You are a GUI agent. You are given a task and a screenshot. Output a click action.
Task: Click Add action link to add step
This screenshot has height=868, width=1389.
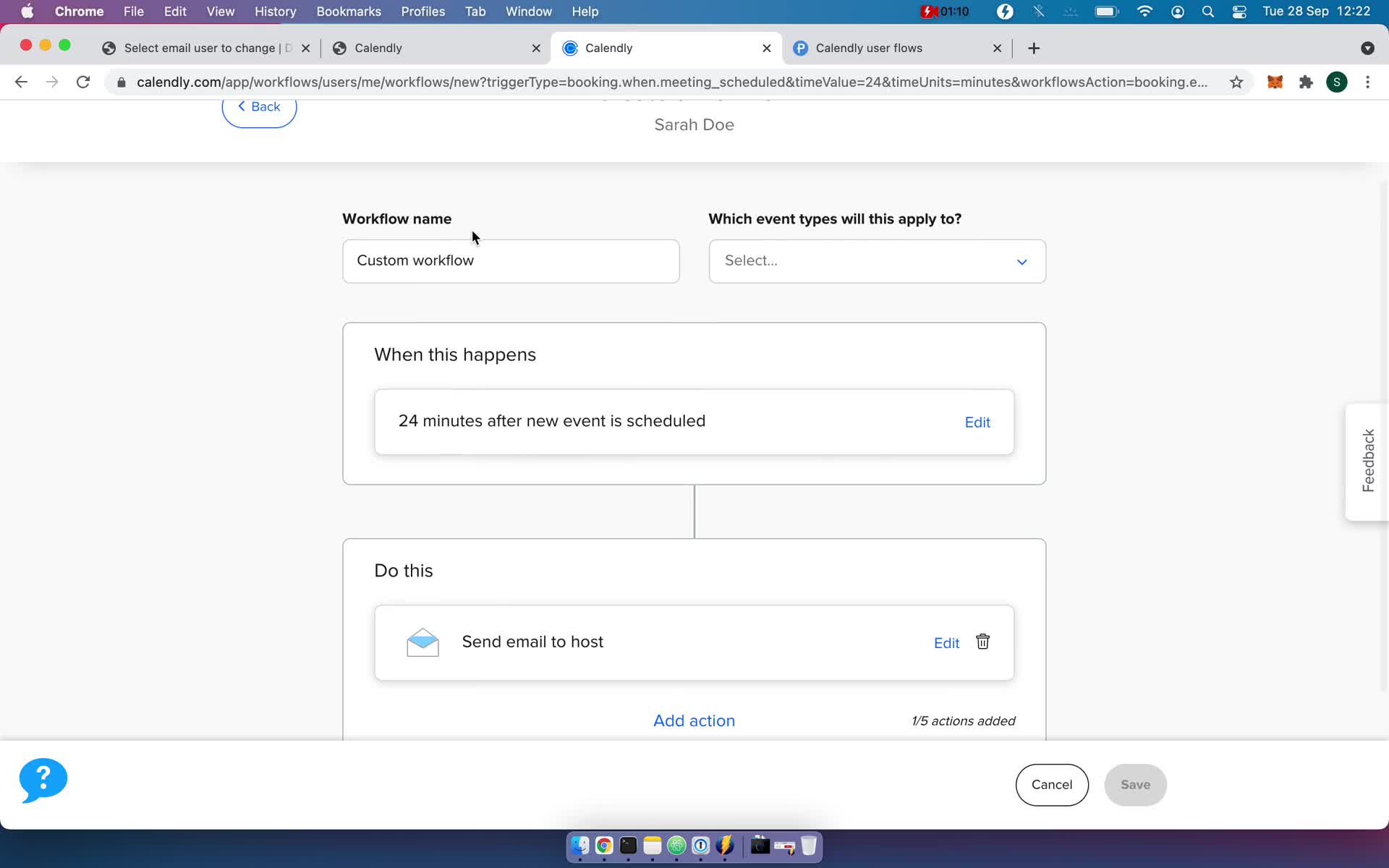(x=694, y=720)
